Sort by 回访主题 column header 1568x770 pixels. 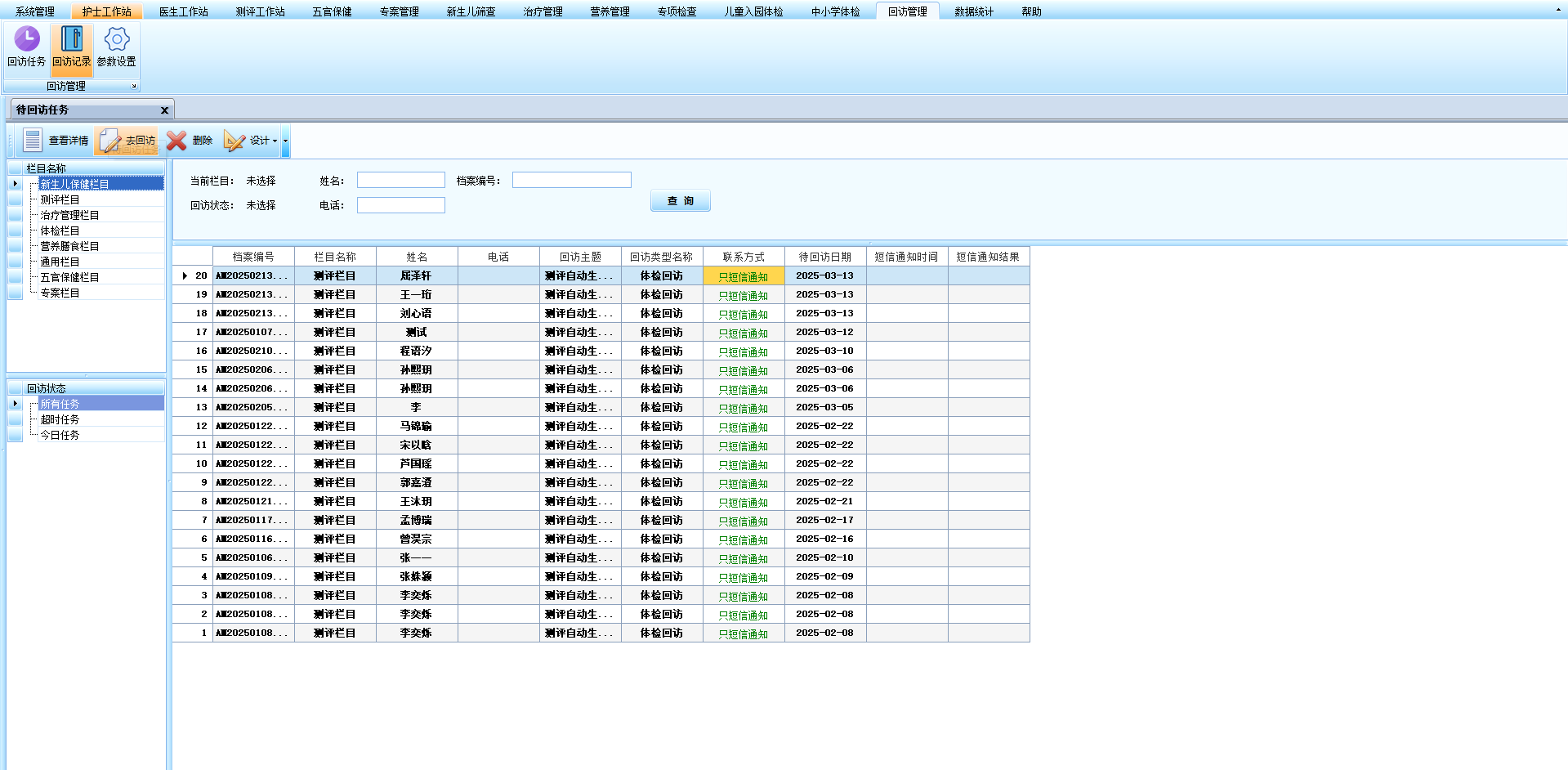(580, 257)
